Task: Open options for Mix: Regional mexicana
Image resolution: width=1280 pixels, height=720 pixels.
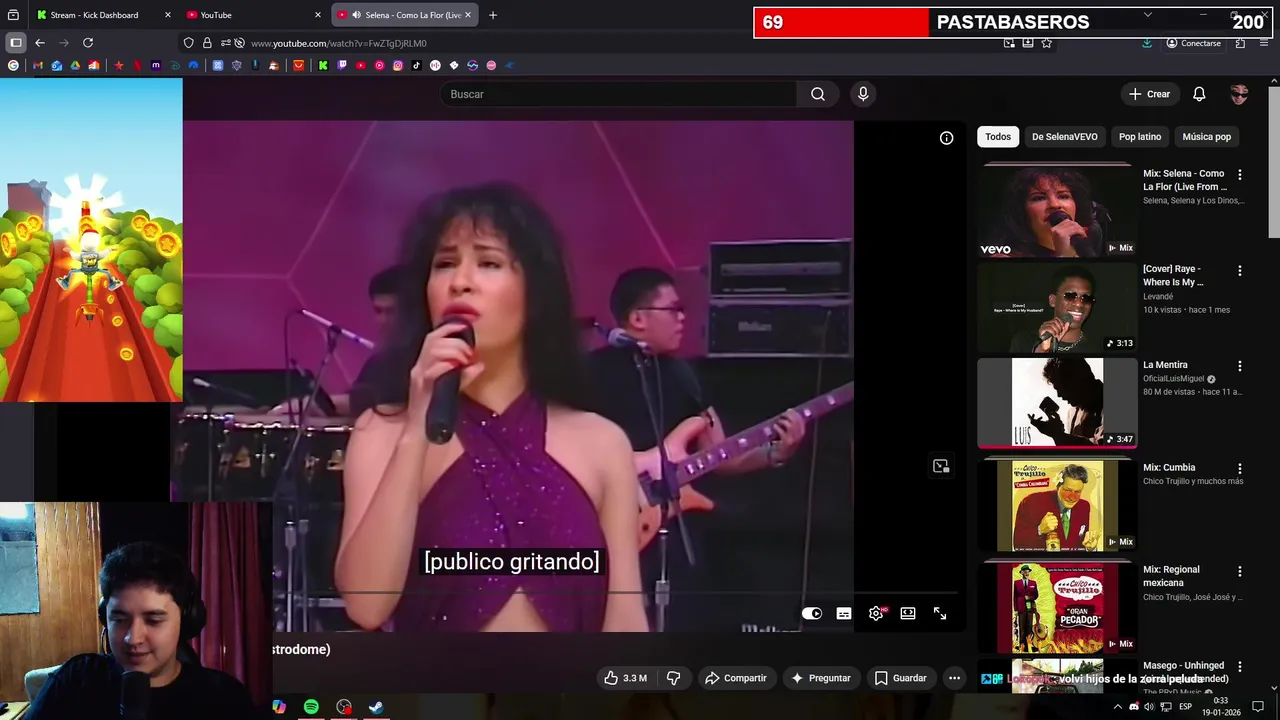Action: click(1240, 571)
